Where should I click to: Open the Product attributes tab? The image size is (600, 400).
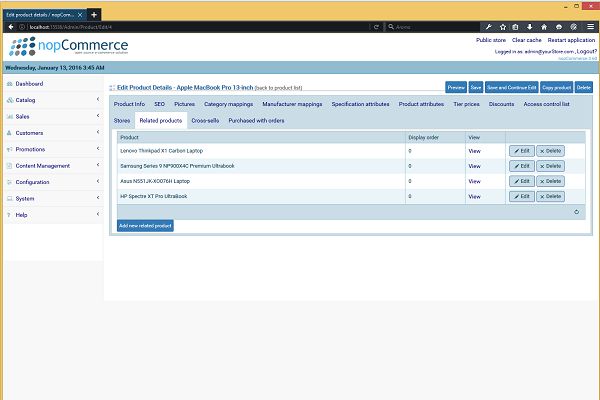pyautogui.click(x=421, y=104)
